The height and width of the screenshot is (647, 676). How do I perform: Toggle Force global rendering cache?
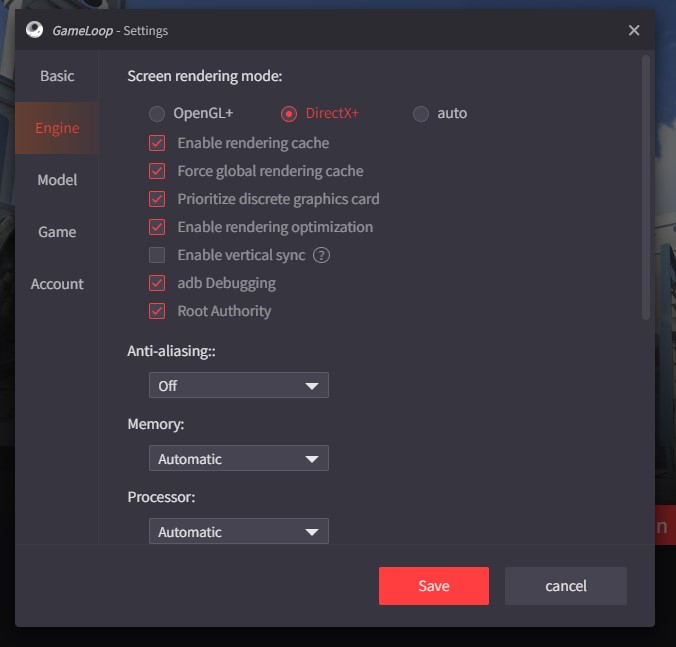tap(157, 171)
